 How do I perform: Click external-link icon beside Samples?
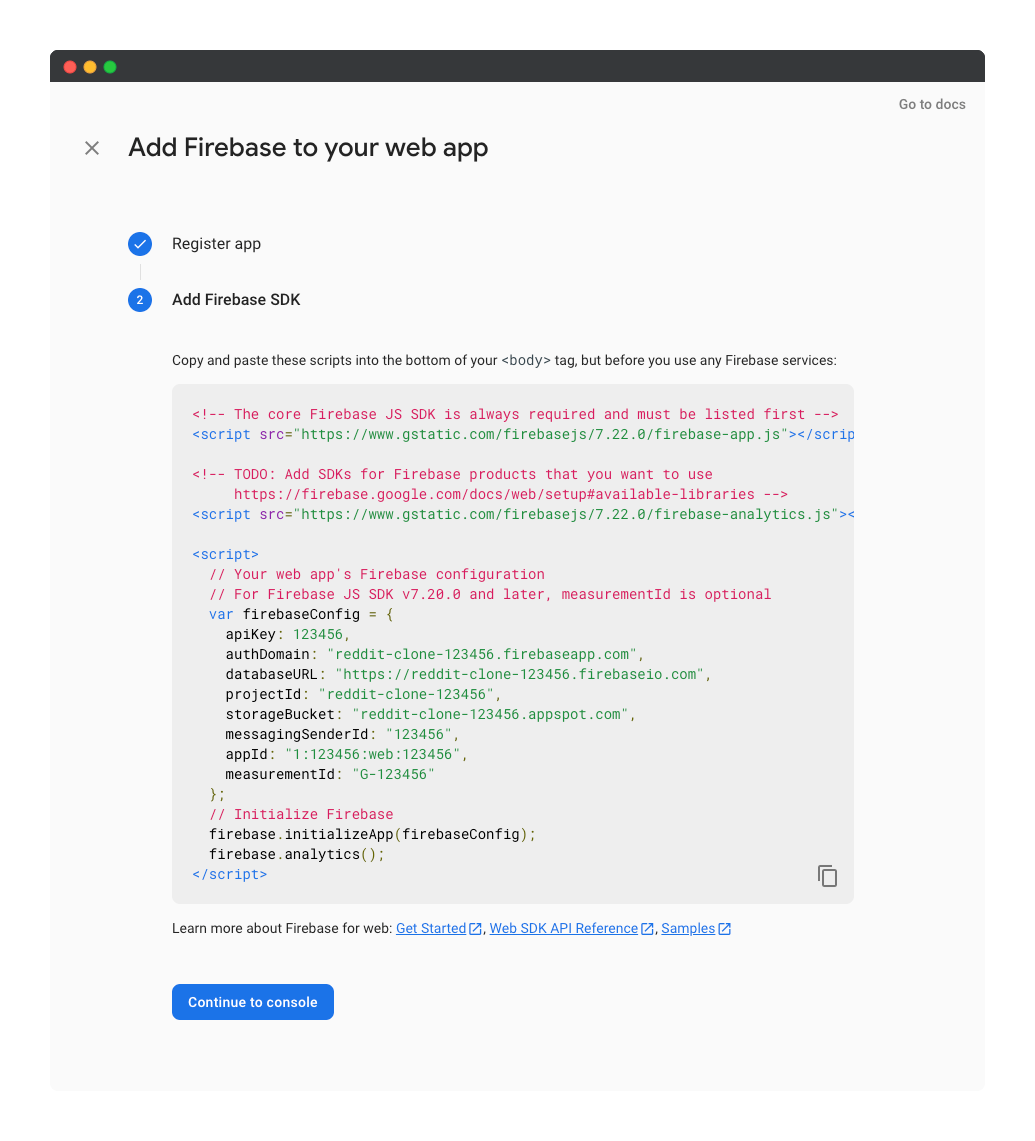pyautogui.click(x=725, y=929)
